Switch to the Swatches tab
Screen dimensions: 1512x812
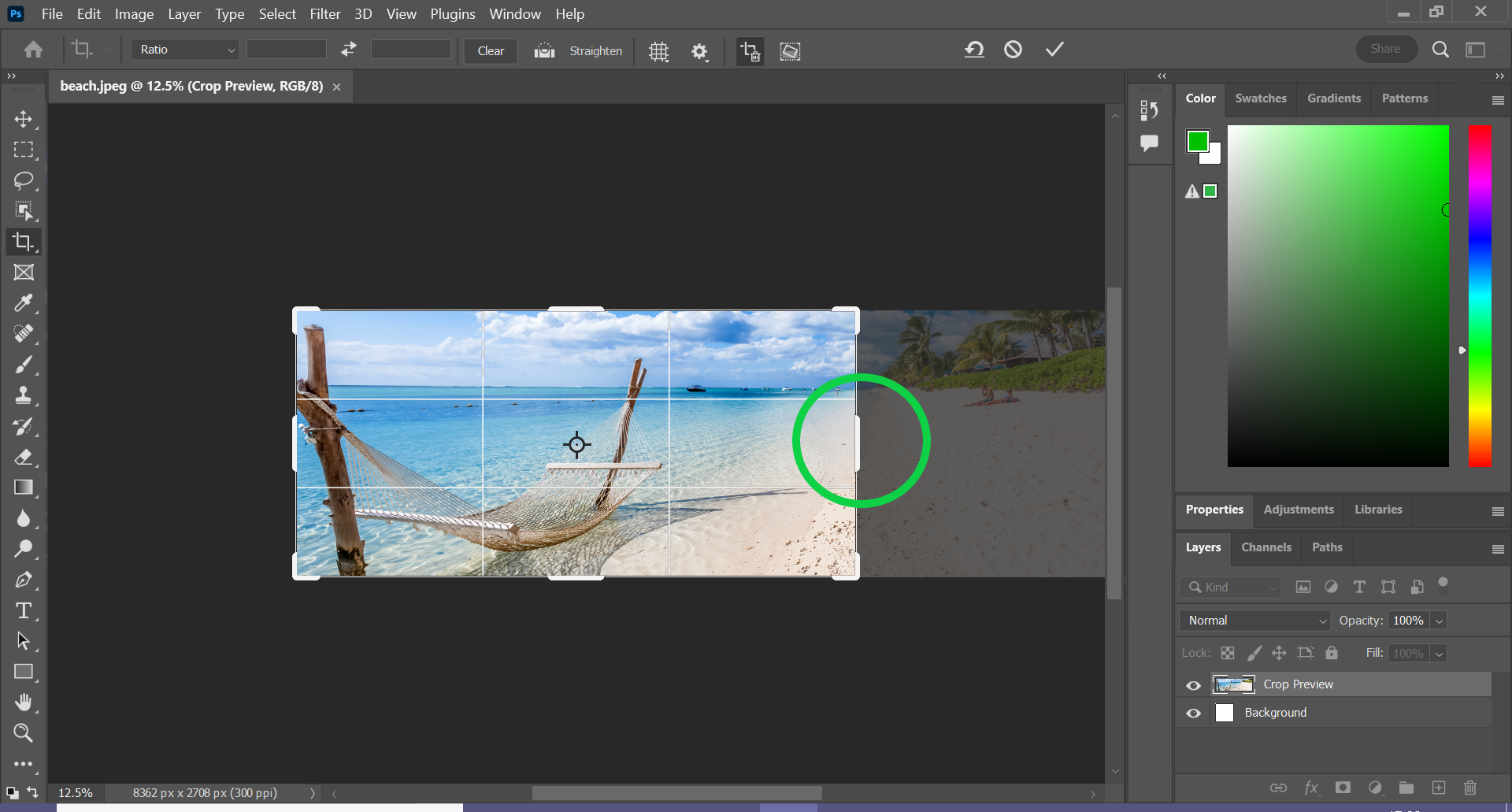click(1261, 98)
